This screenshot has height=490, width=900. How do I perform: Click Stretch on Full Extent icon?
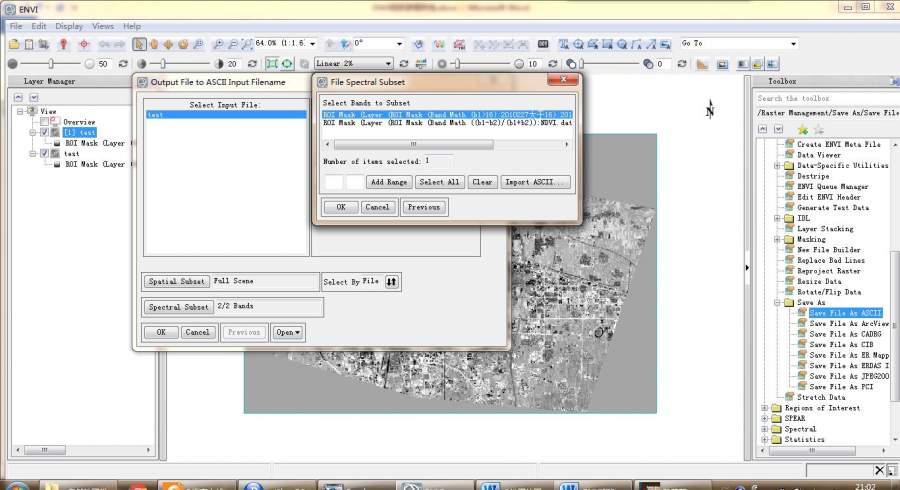tap(287, 64)
